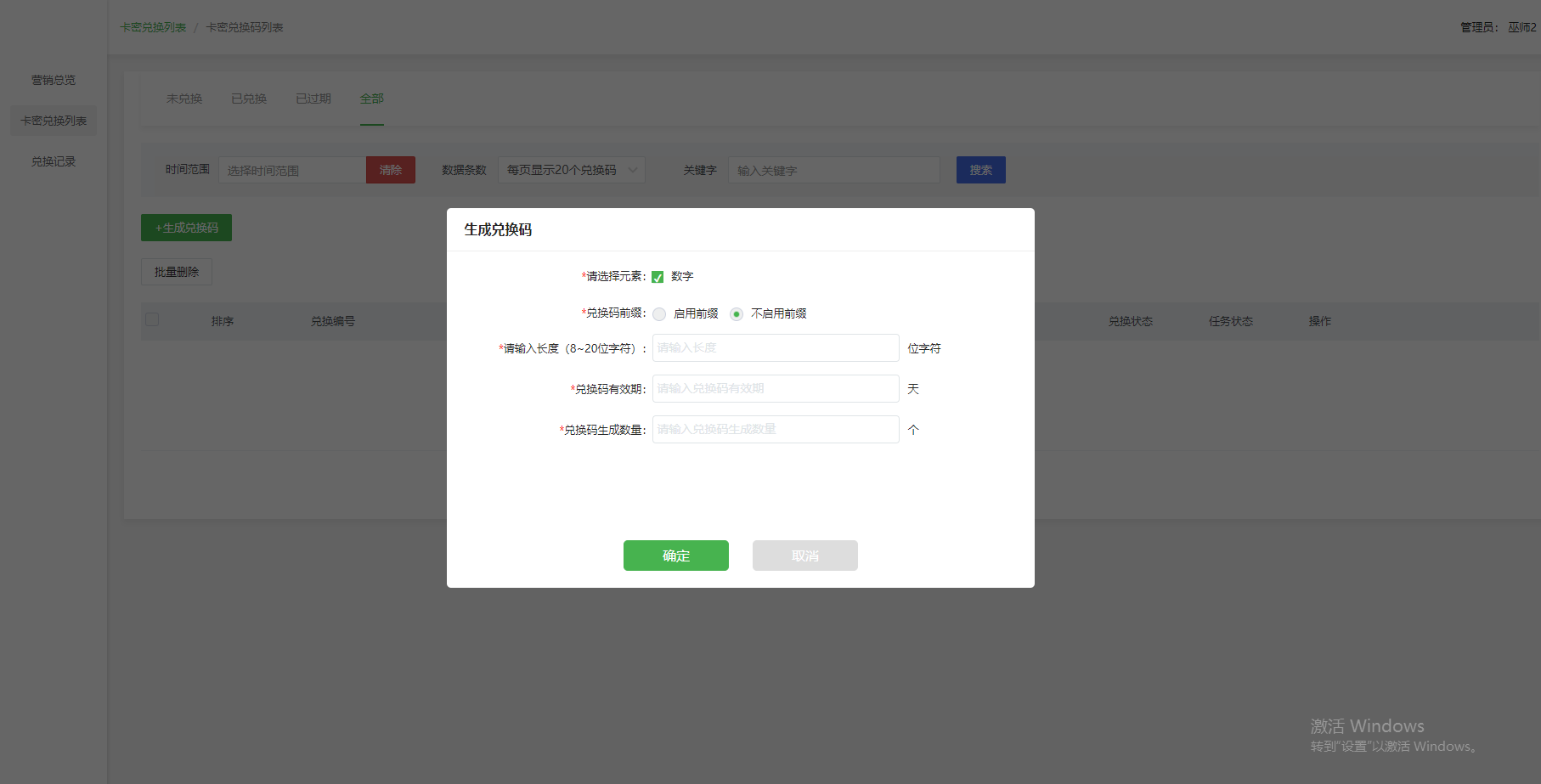Click the blue 搜索 button

980,170
